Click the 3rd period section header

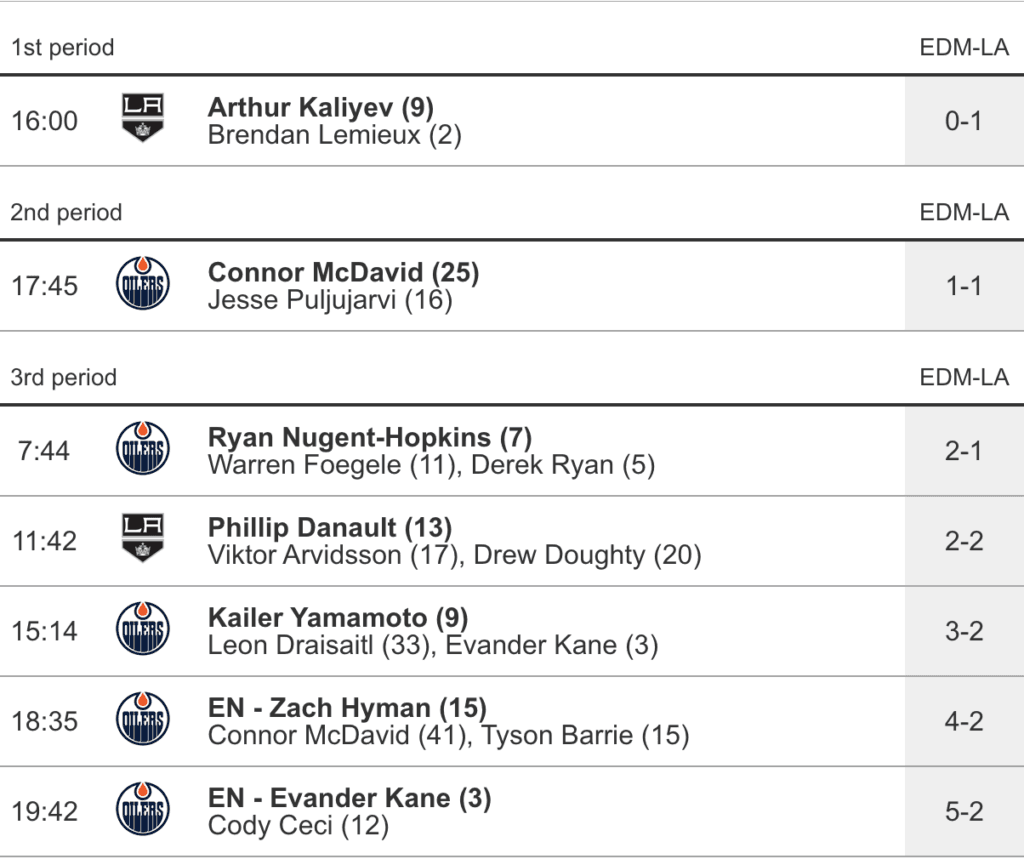(x=63, y=377)
